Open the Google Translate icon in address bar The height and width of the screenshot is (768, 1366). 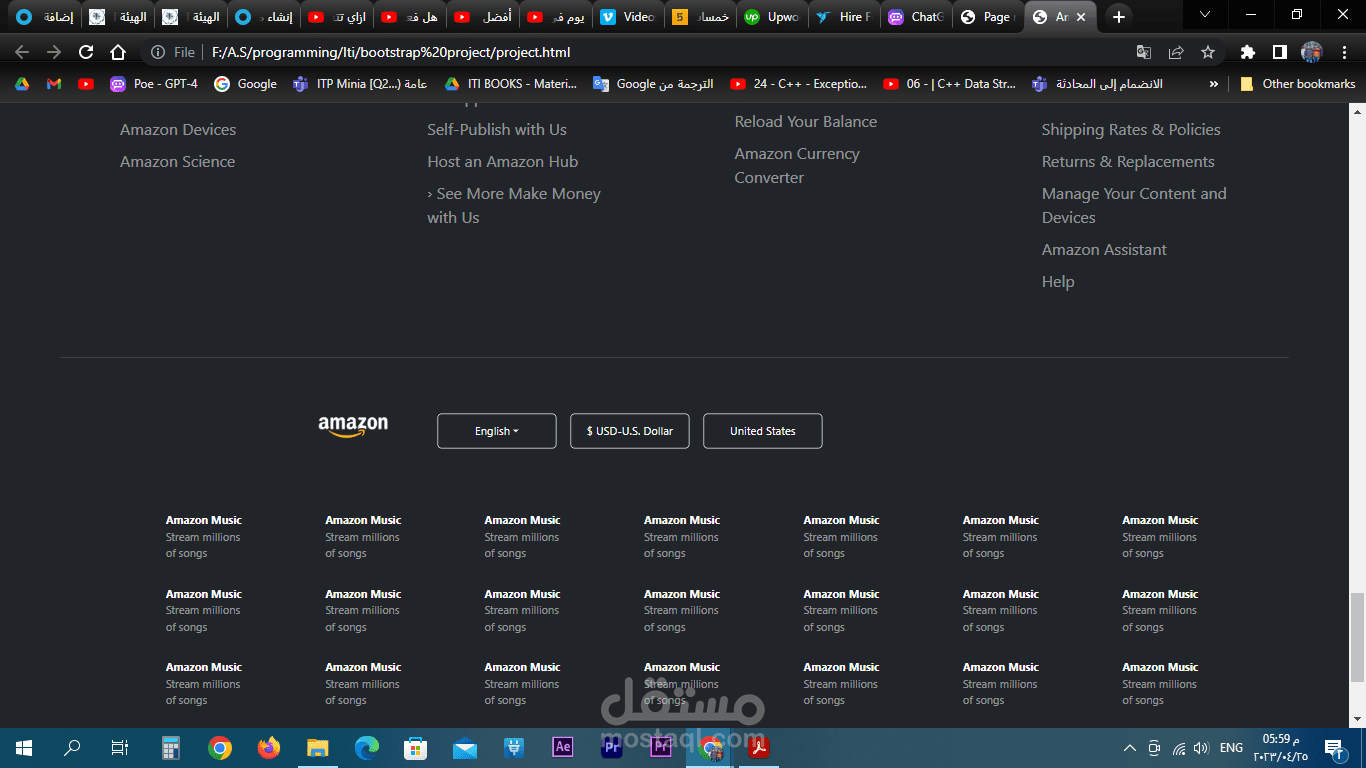point(1144,52)
